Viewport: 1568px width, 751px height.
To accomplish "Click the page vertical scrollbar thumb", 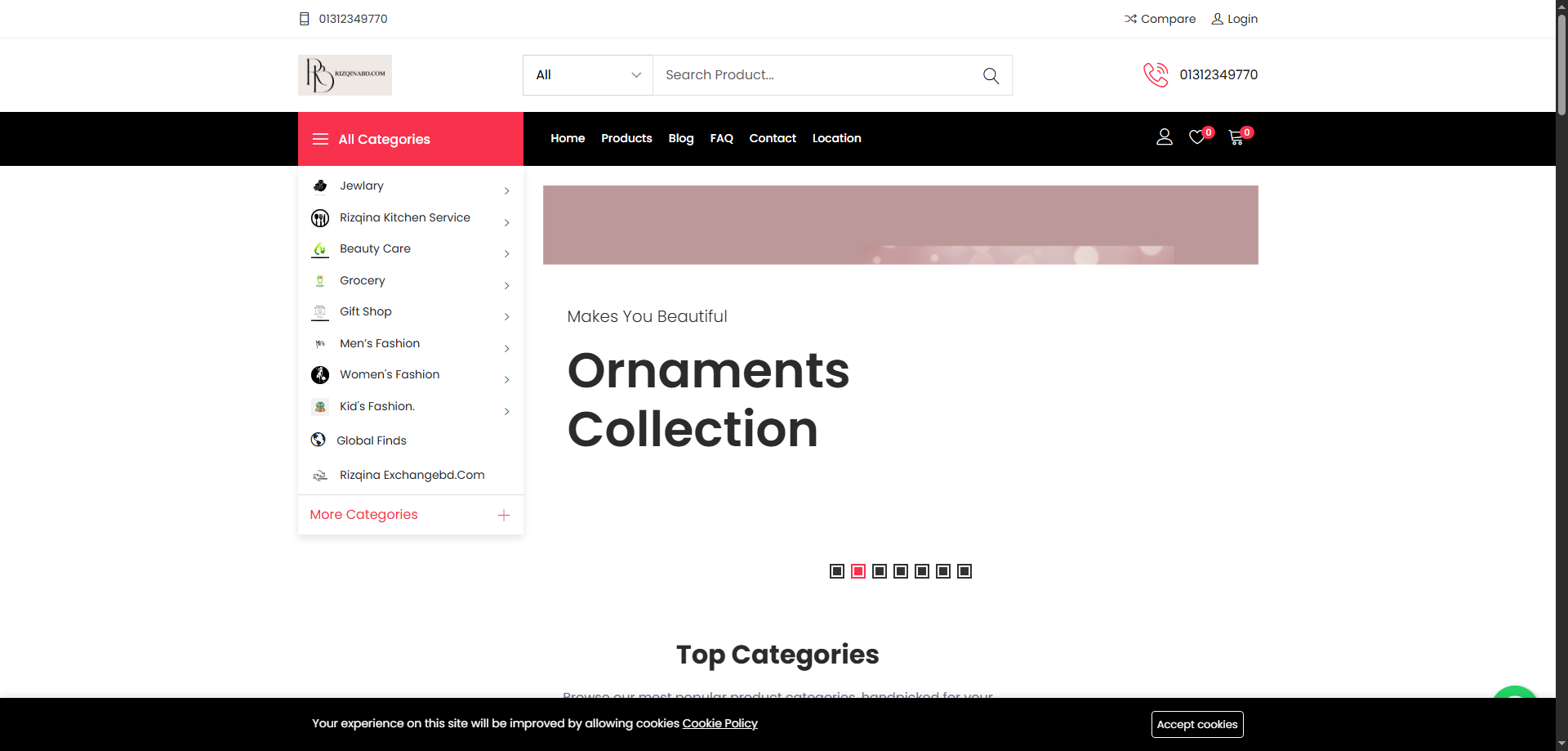I will point(1561,65).
